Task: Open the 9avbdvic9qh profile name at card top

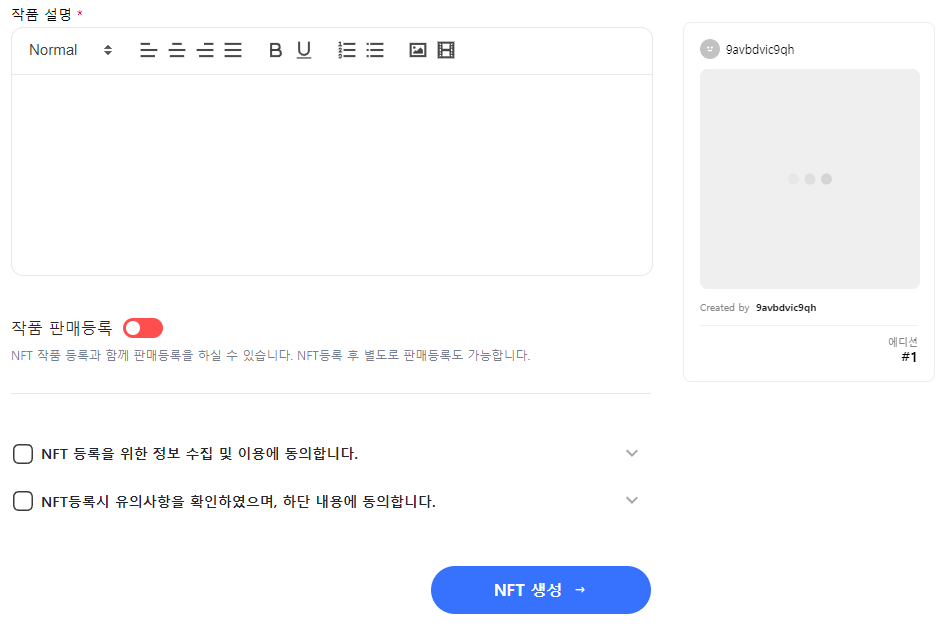Action: (x=760, y=50)
